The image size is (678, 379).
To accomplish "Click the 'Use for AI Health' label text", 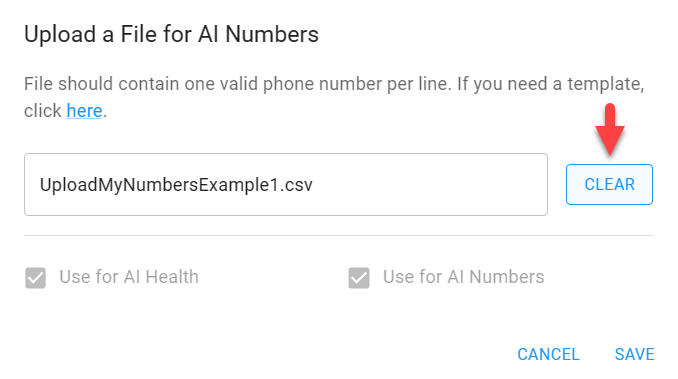I will click(x=129, y=277).
